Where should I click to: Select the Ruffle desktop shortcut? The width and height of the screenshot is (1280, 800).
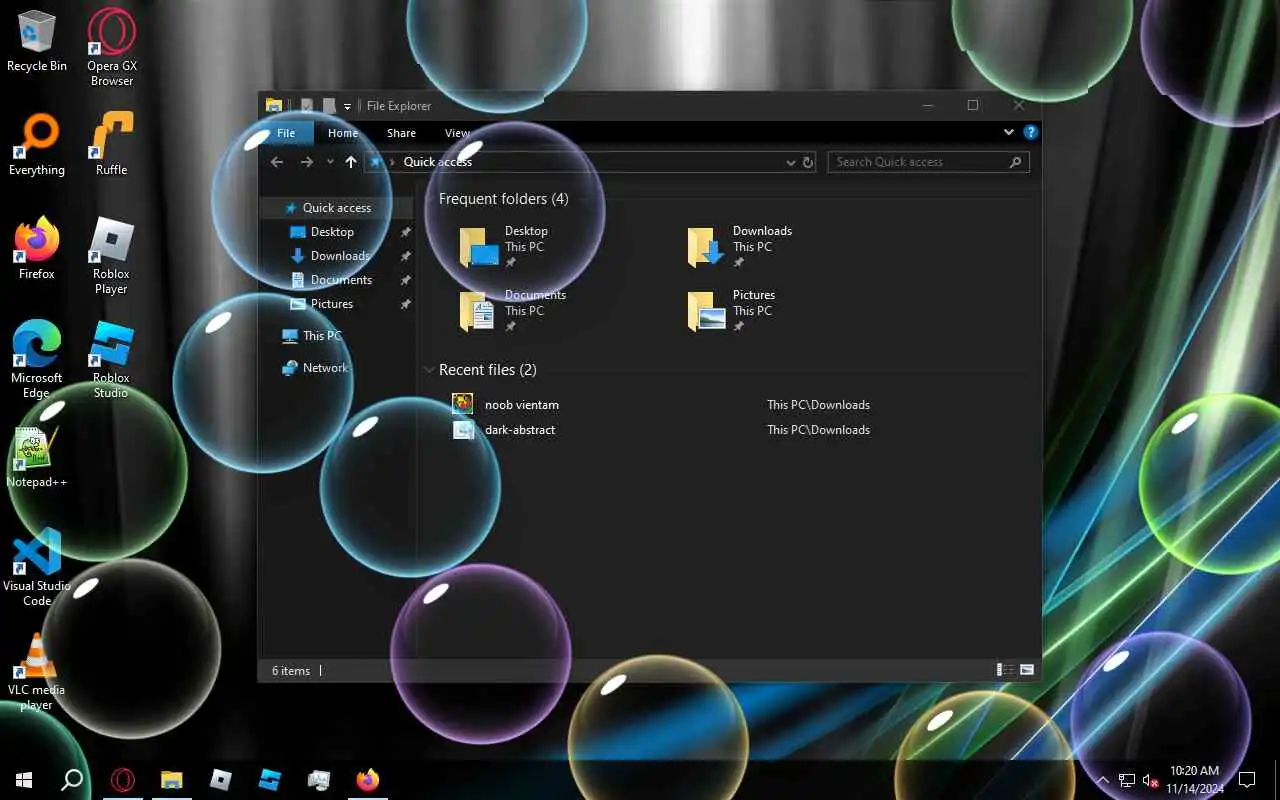[112, 145]
